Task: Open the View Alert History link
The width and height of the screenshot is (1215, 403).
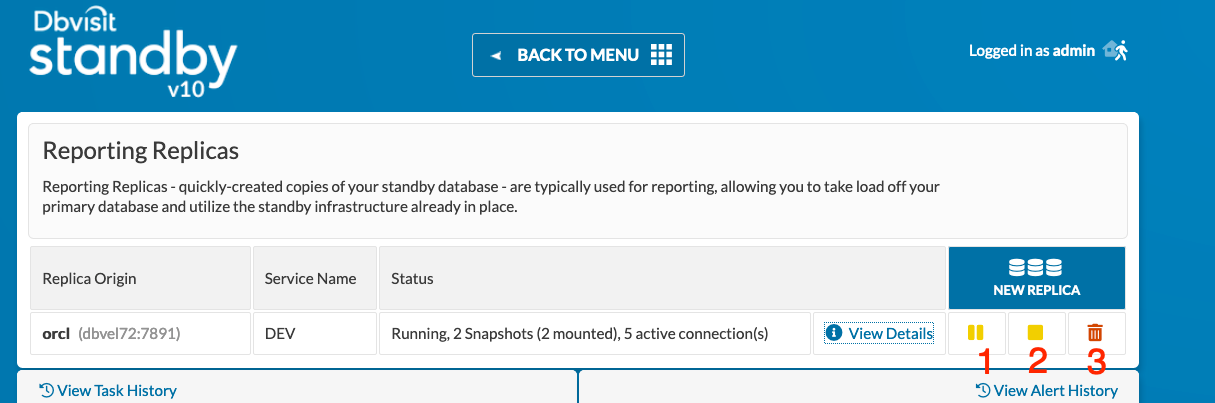Action: click(x=1046, y=390)
